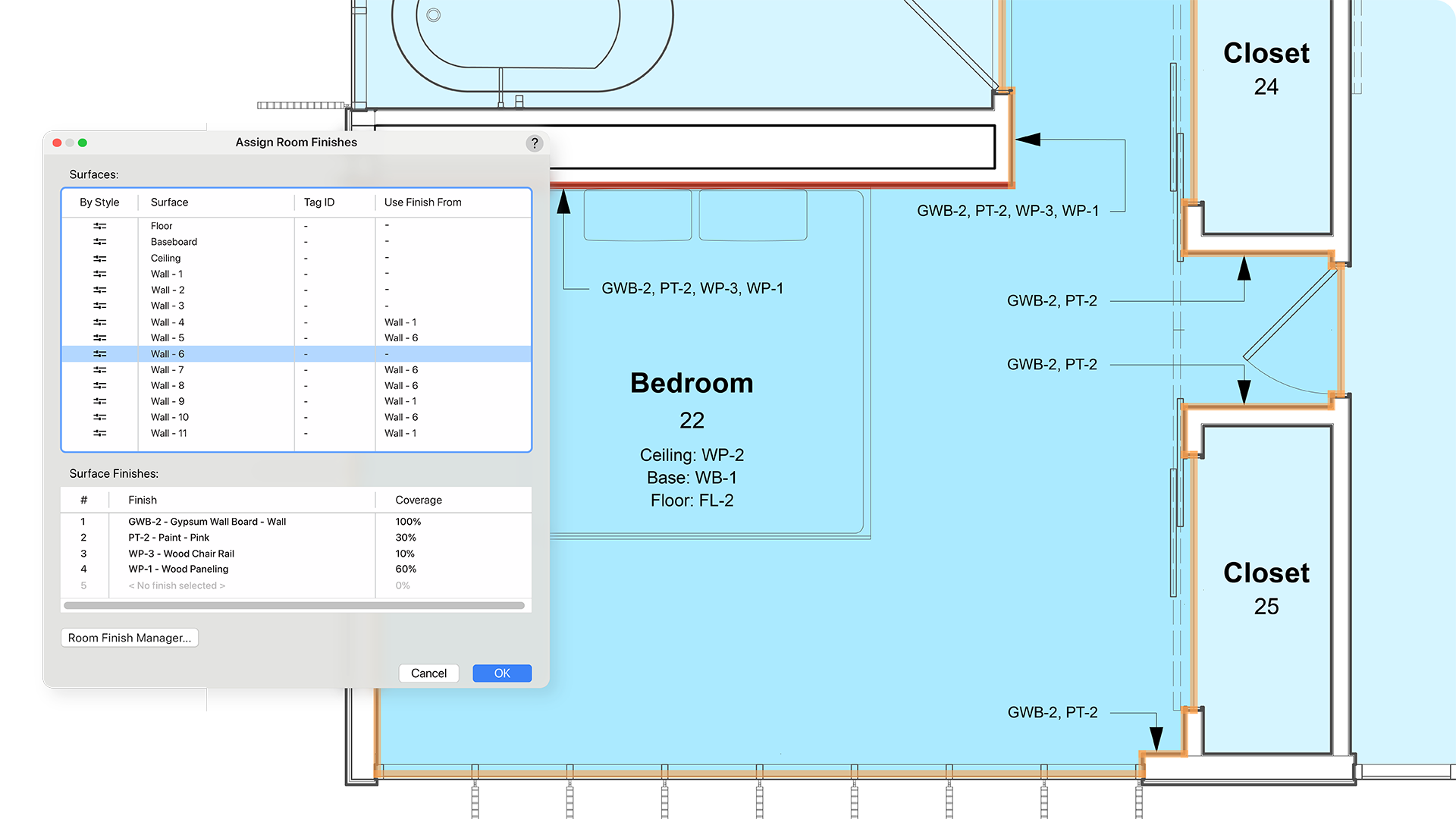Click By Style icon for Wall - 6
1456x819 pixels.
(100, 354)
